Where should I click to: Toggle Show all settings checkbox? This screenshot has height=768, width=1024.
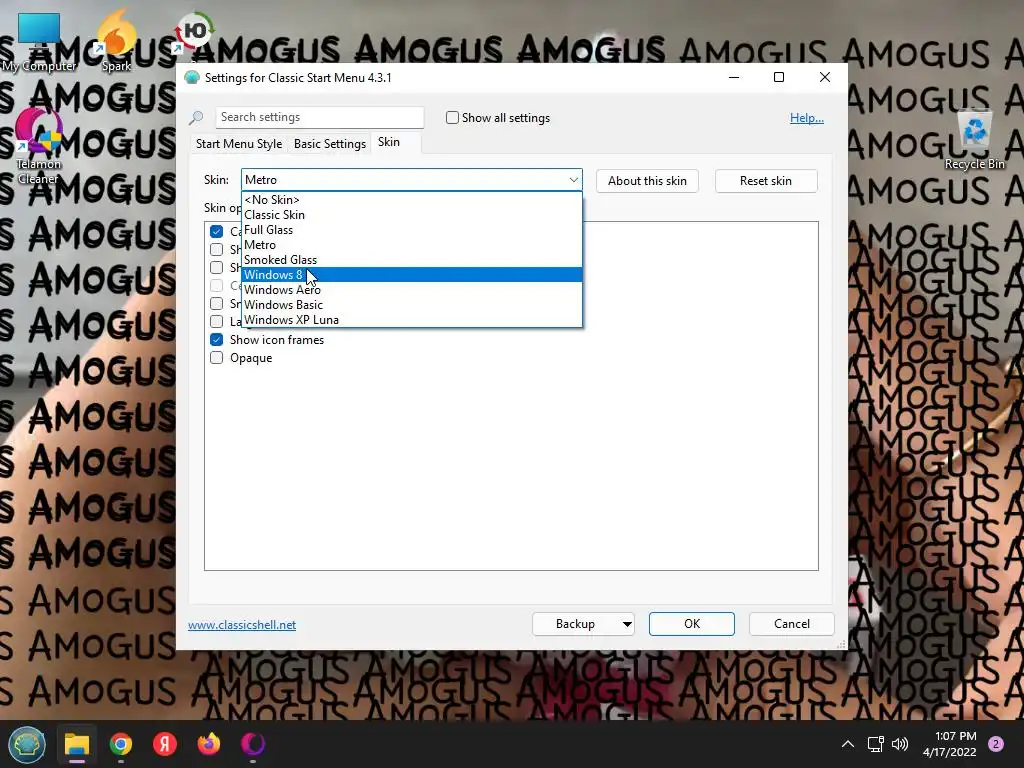452,118
